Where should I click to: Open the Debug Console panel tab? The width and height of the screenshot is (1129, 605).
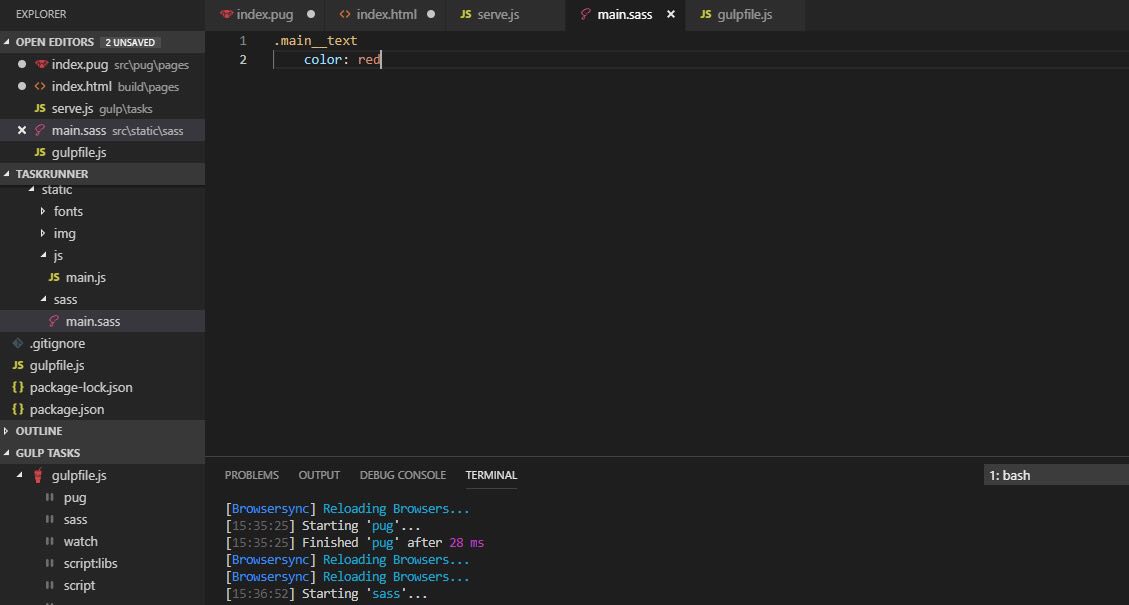402,475
